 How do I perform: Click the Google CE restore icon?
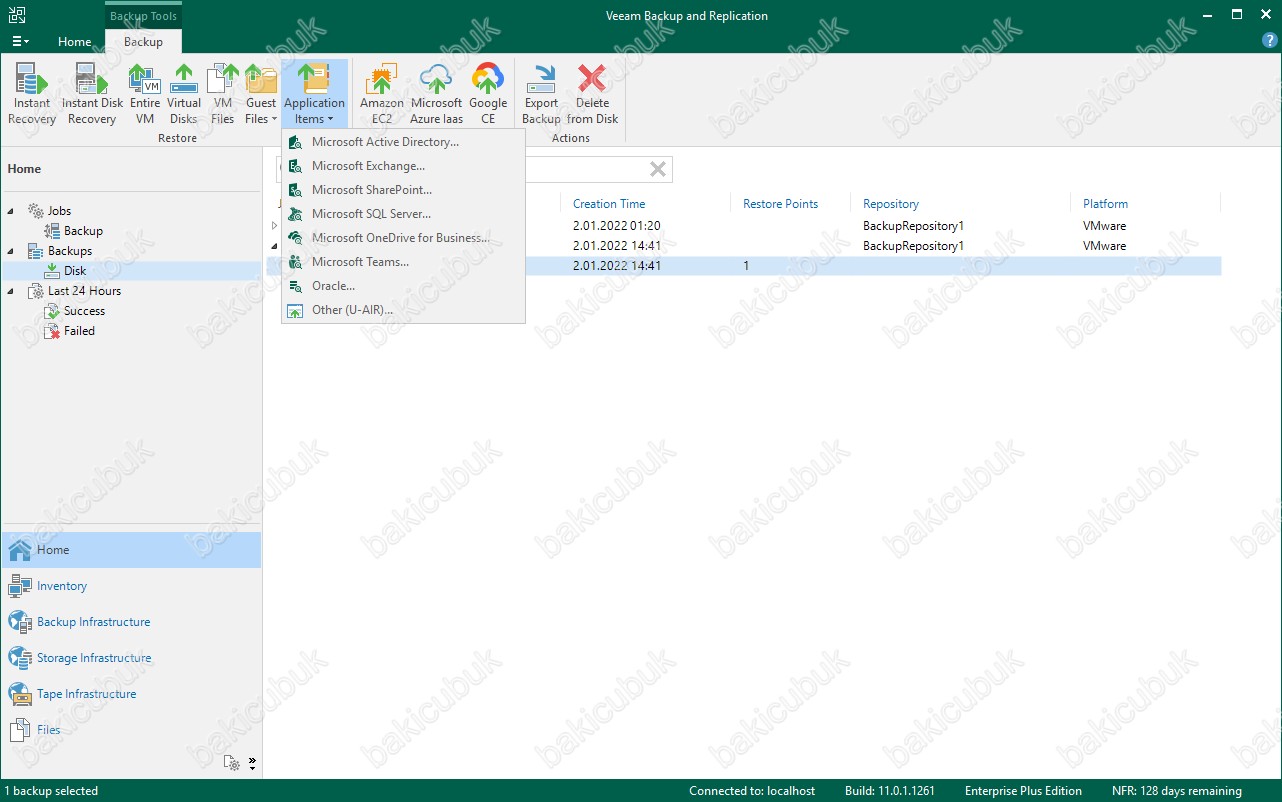pos(488,95)
